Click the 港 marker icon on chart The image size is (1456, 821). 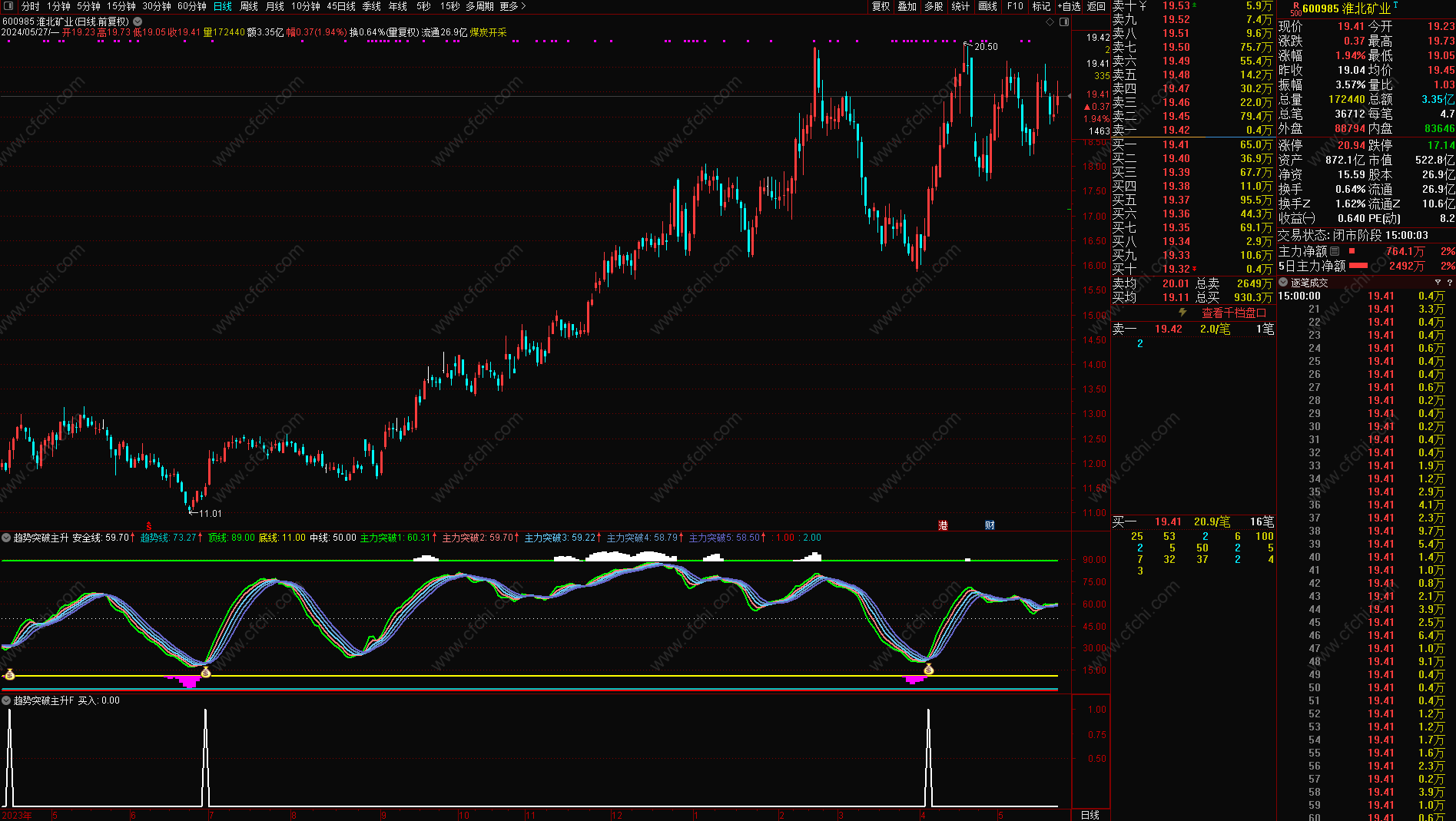pos(943,525)
